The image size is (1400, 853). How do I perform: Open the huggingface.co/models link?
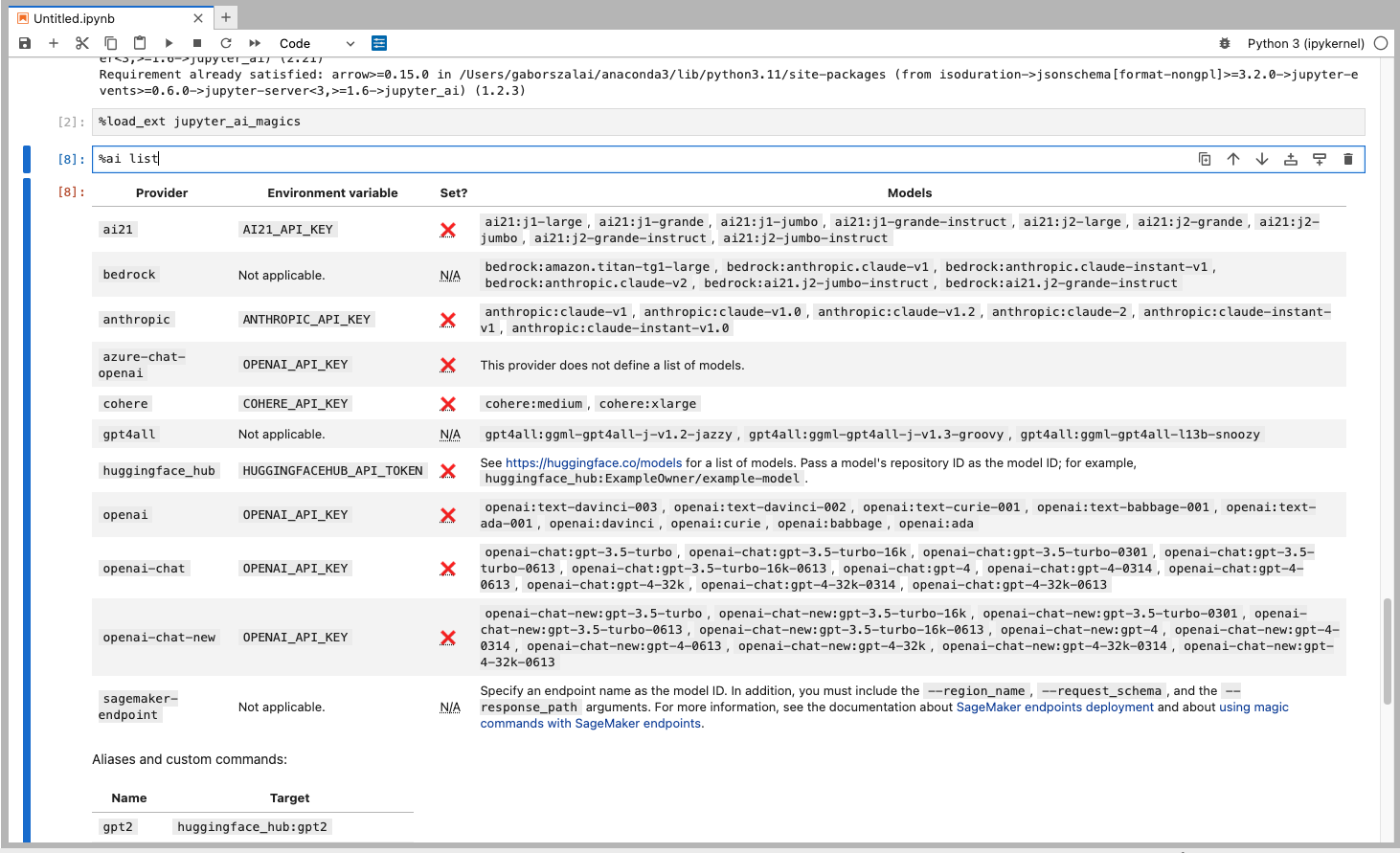(594, 462)
